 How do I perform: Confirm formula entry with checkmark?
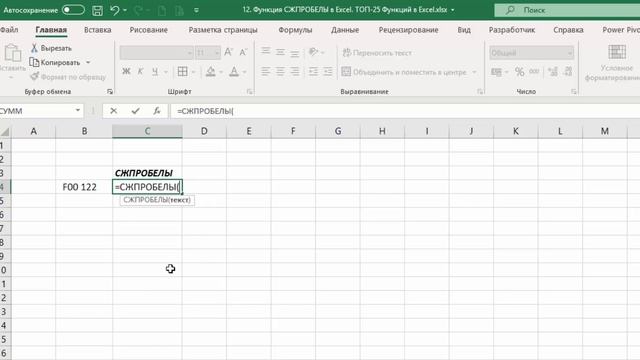[x=136, y=111]
